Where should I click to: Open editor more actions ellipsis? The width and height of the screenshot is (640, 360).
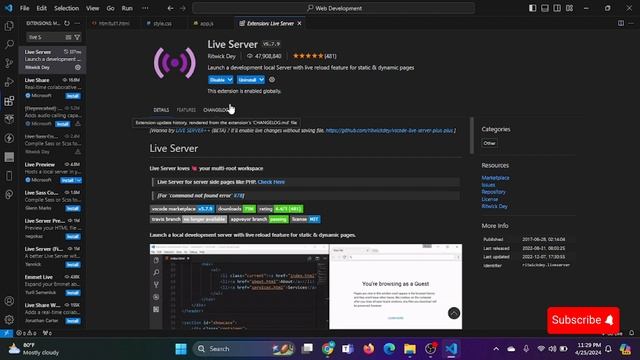(631, 23)
